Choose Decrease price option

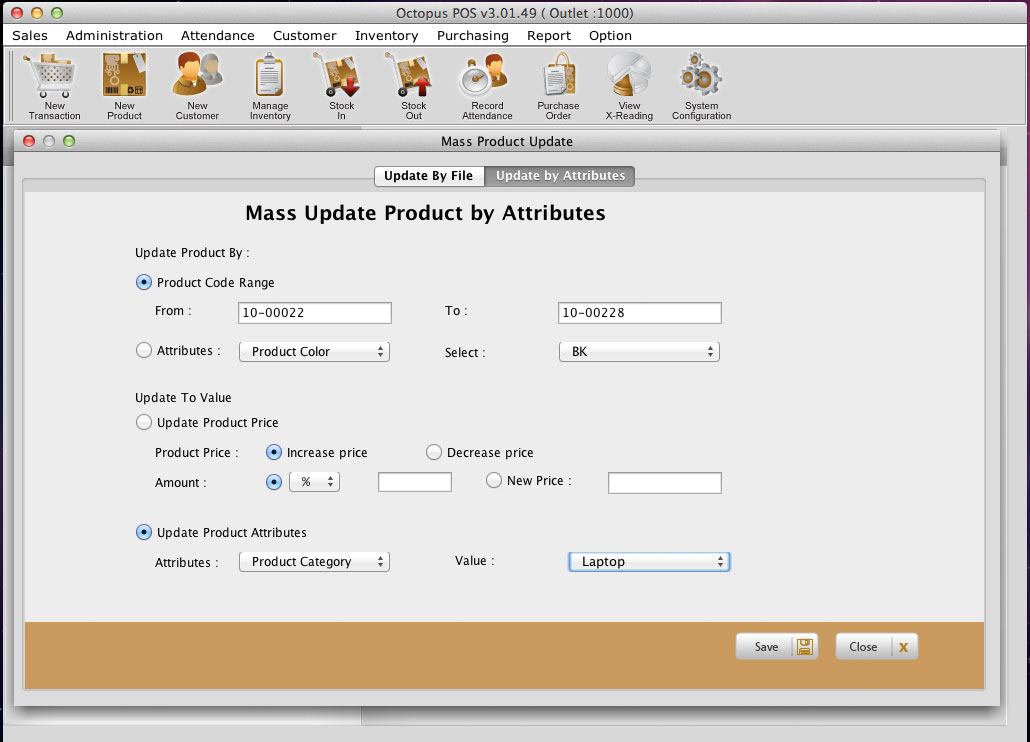pos(434,452)
